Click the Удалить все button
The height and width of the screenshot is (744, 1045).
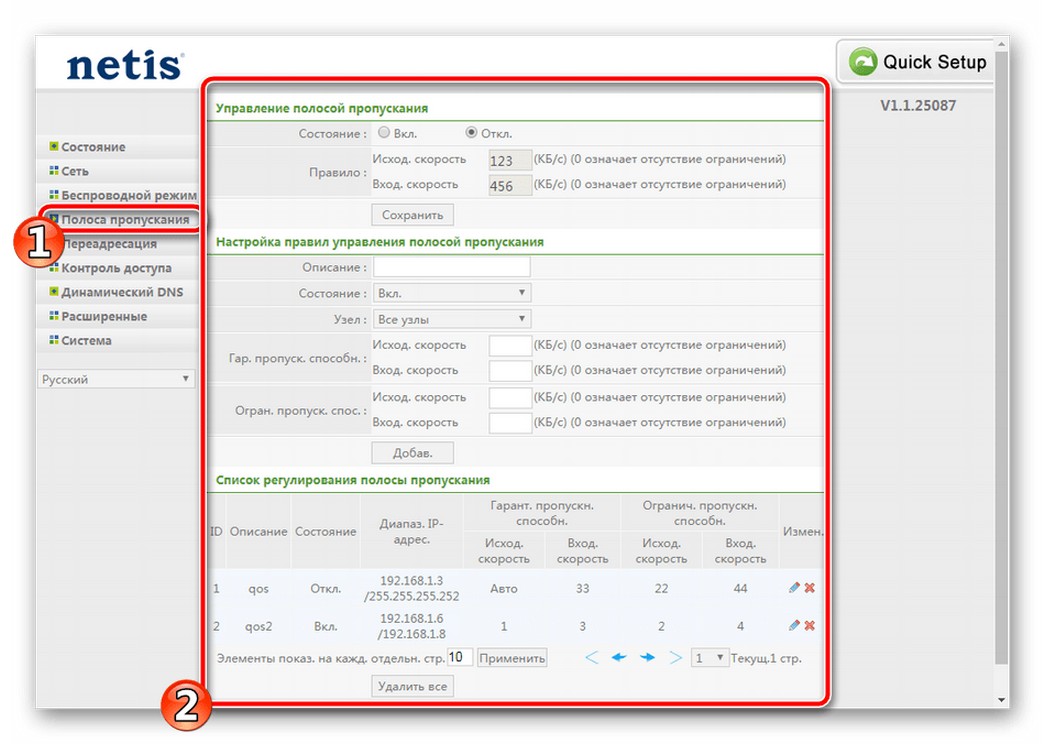point(413,686)
